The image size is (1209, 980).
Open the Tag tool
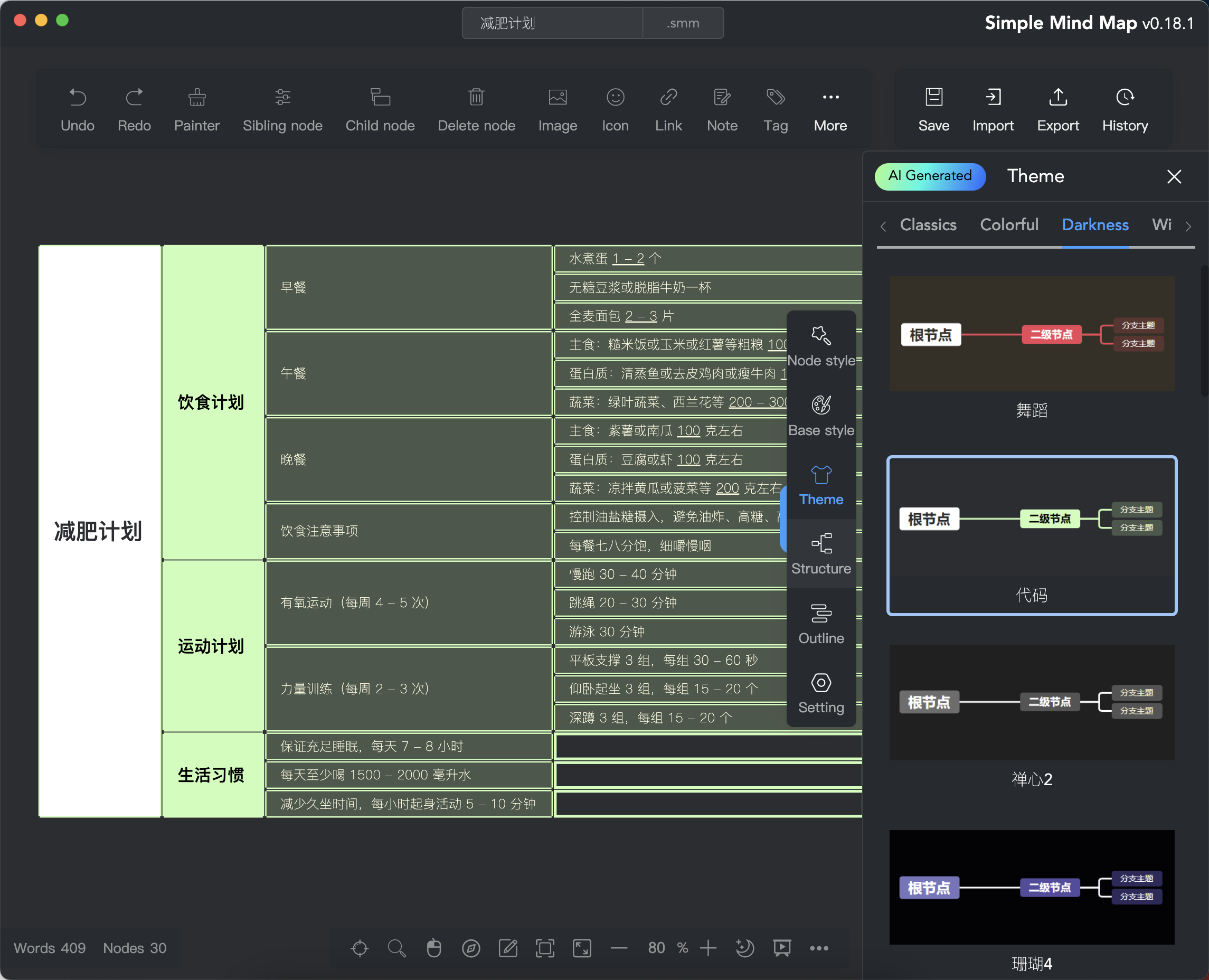point(775,98)
